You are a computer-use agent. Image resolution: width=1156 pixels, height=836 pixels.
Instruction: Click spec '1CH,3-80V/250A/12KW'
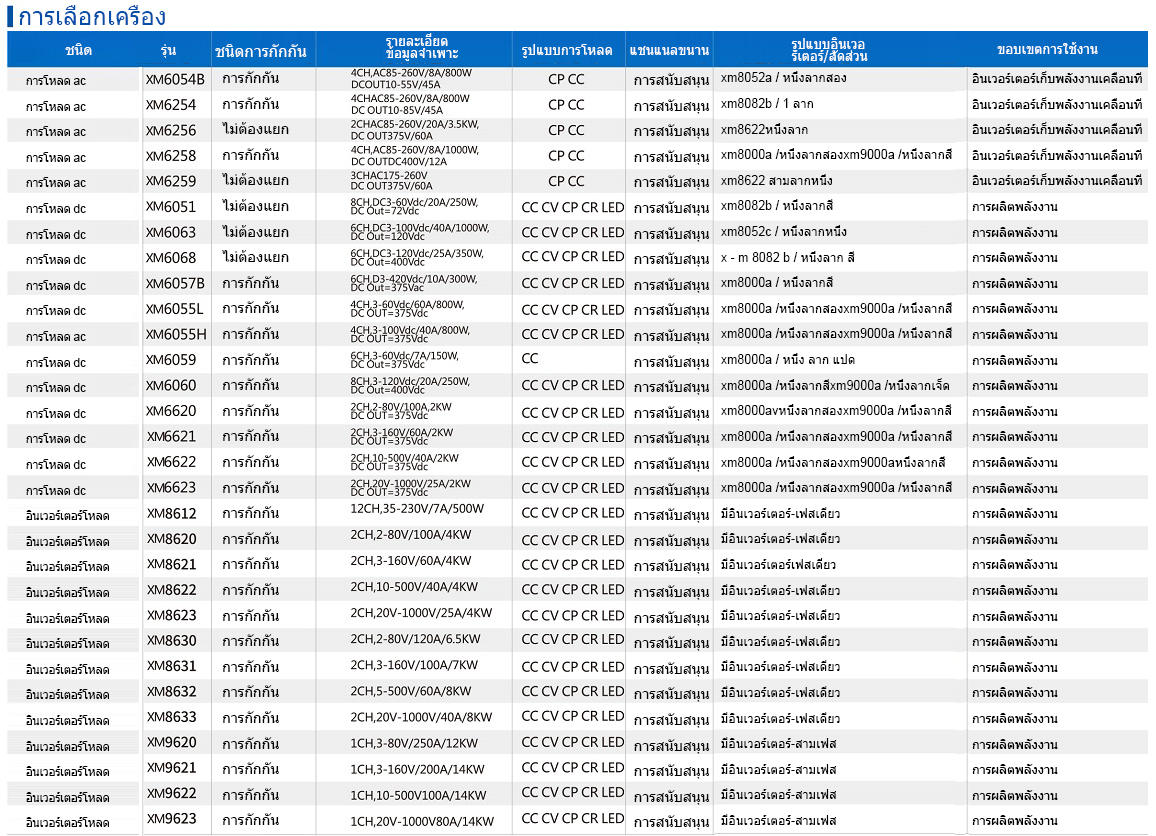(414, 743)
